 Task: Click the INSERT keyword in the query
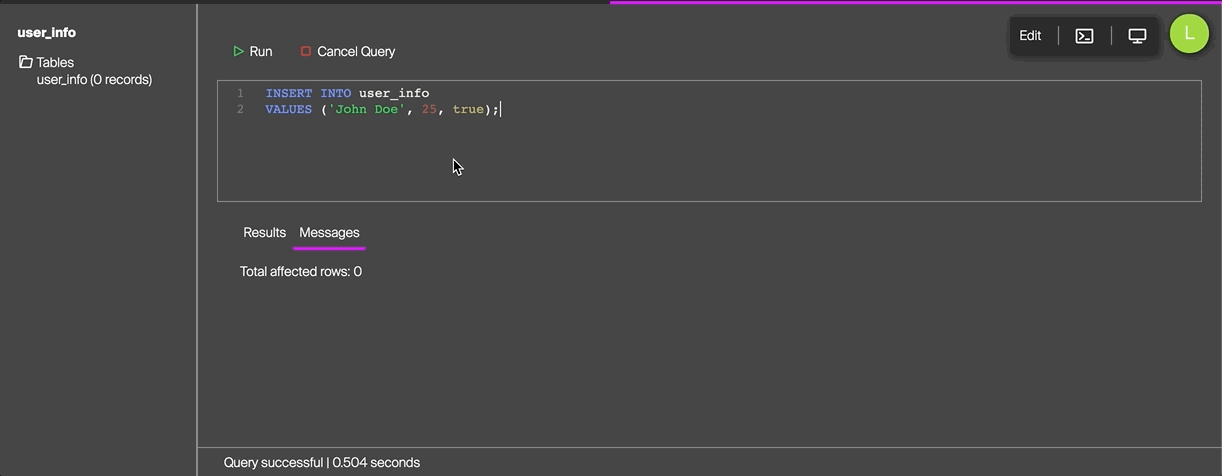point(288,93)
